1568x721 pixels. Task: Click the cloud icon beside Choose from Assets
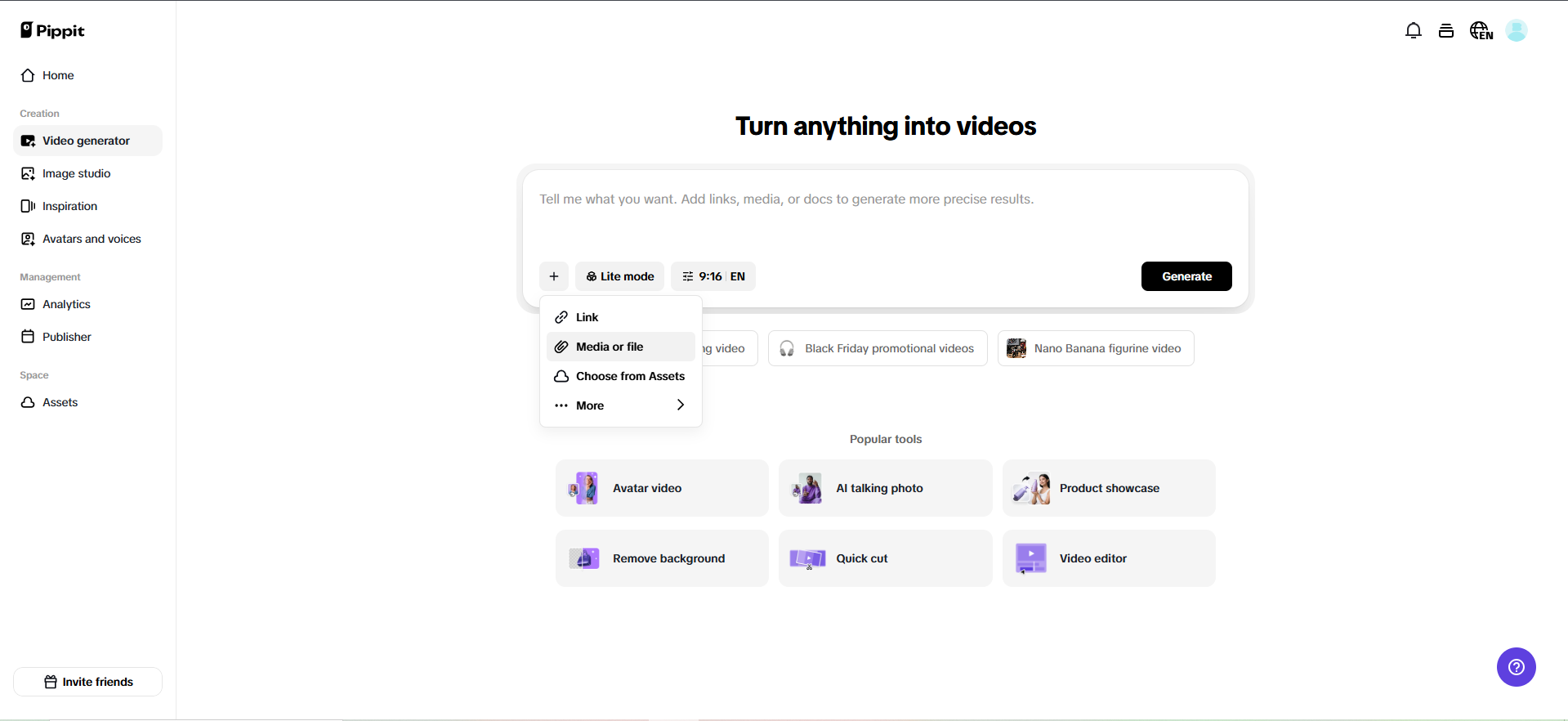(561, 376)
